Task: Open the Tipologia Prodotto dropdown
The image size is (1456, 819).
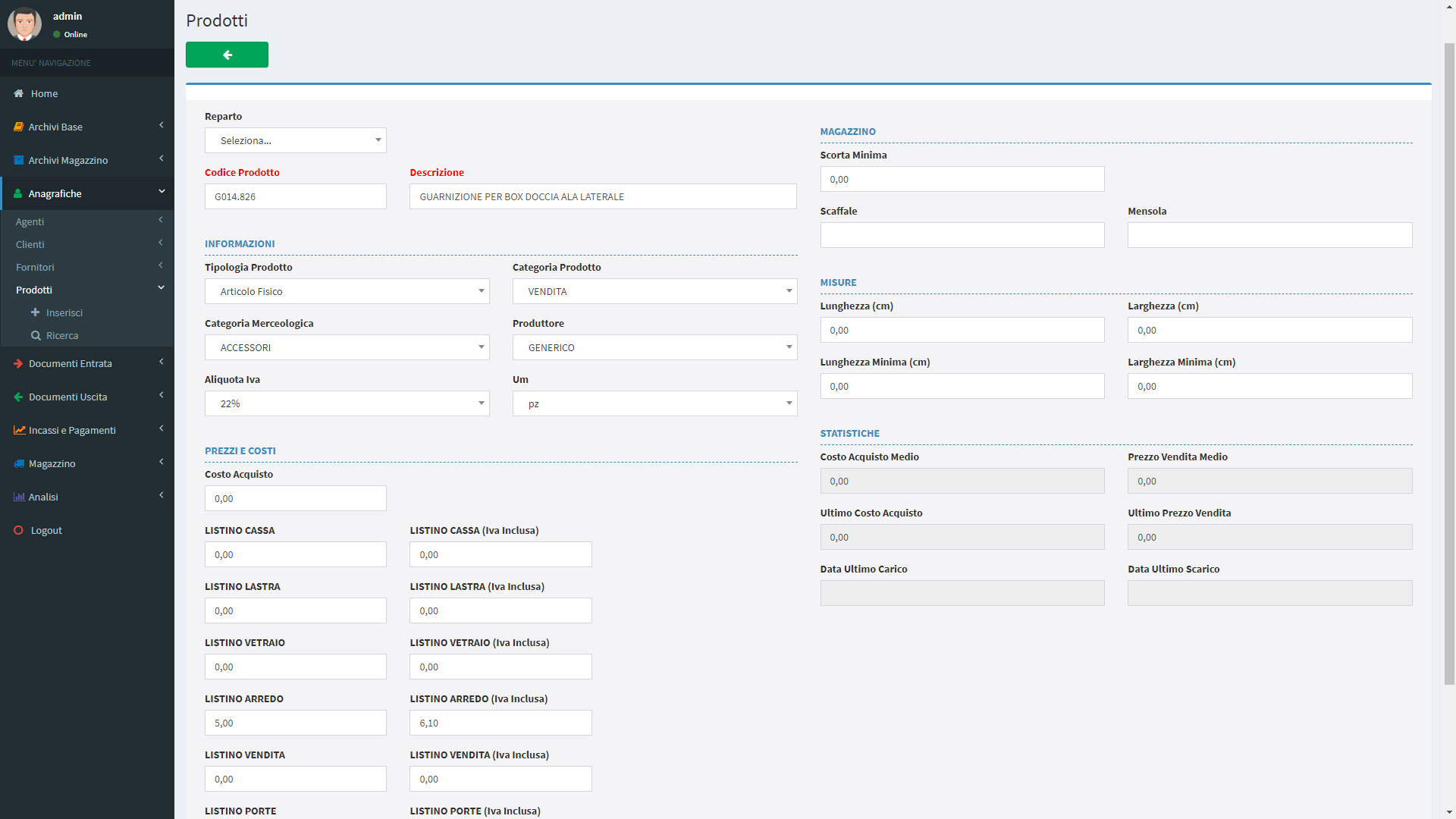Action: pyautogui.click(x=347, y=291)
